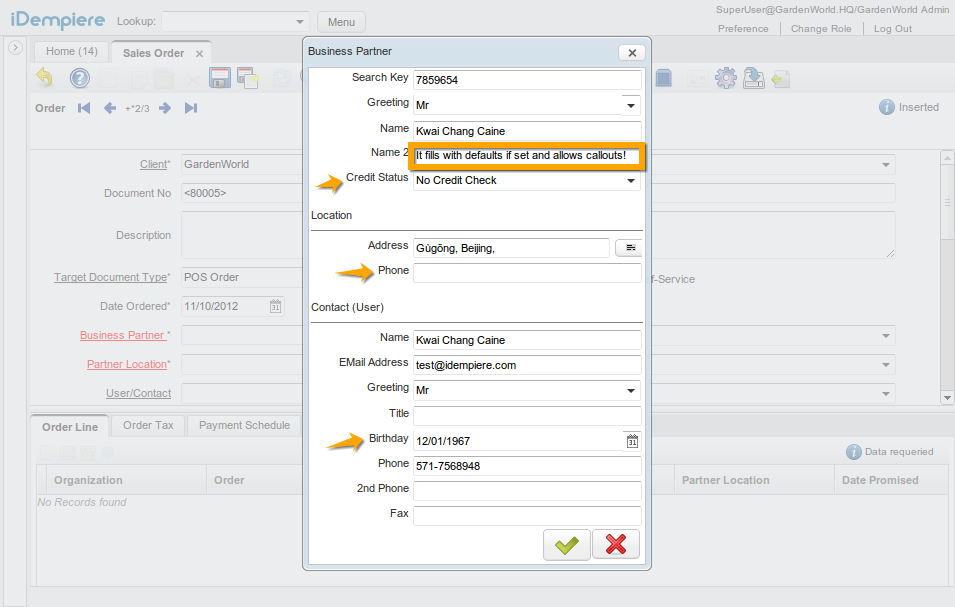Click the Location Phone input field
Viewport: 955px width, 607px height.
[527, 273]
